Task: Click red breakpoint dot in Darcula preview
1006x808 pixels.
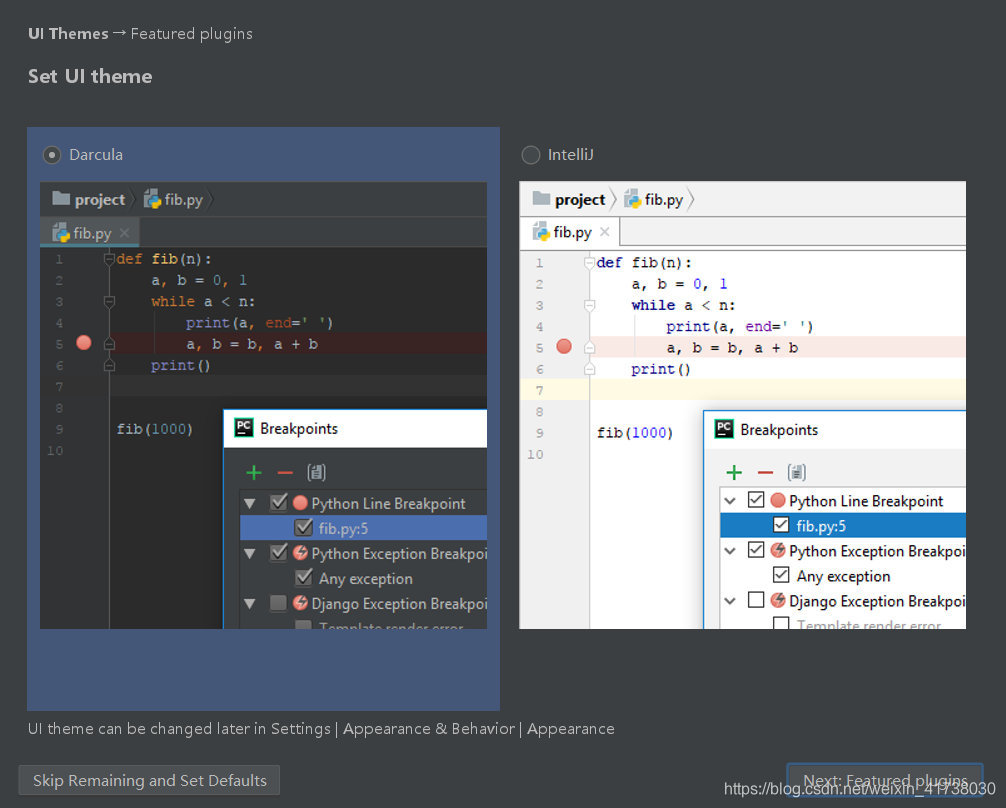Action: 83,343
